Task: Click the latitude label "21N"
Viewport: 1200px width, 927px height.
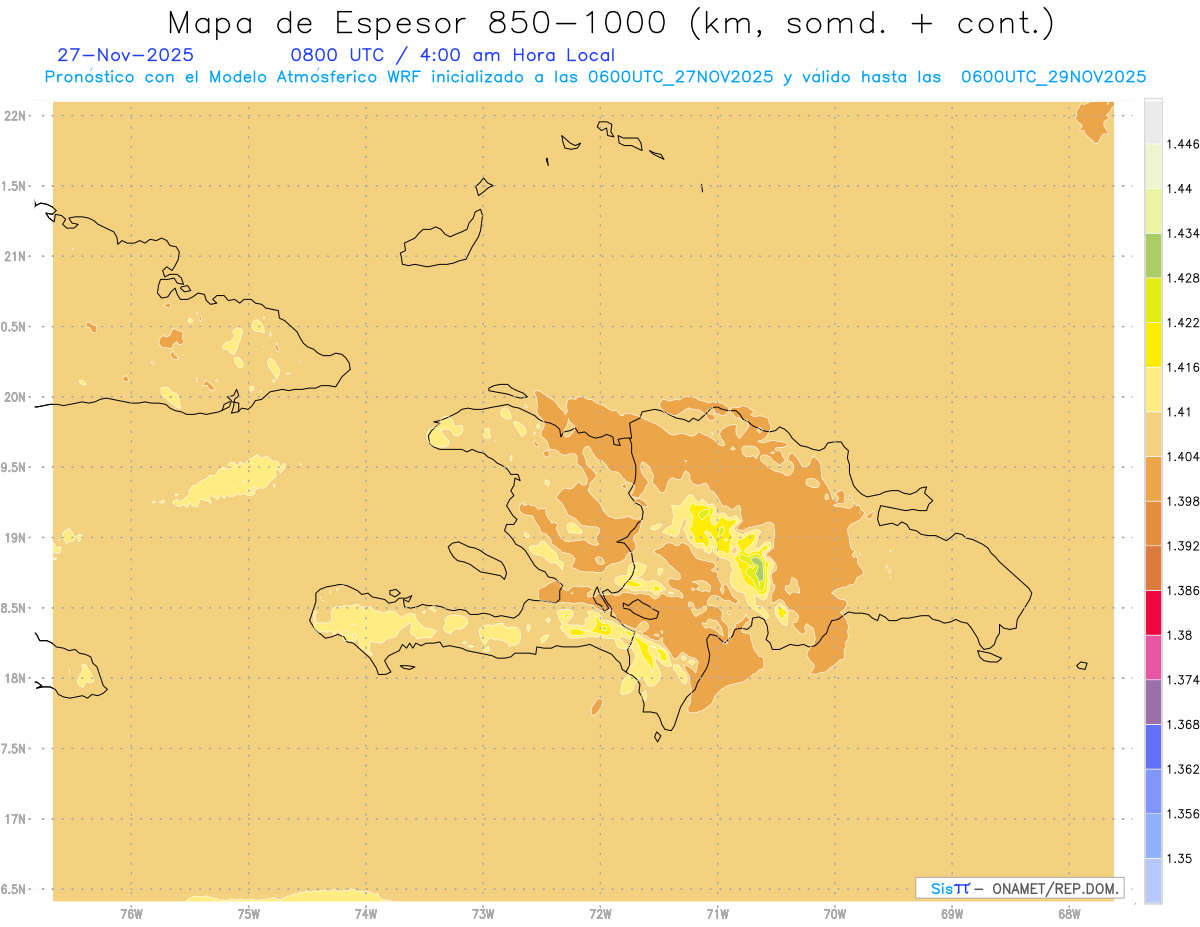Action: click(x=15, y=256)
